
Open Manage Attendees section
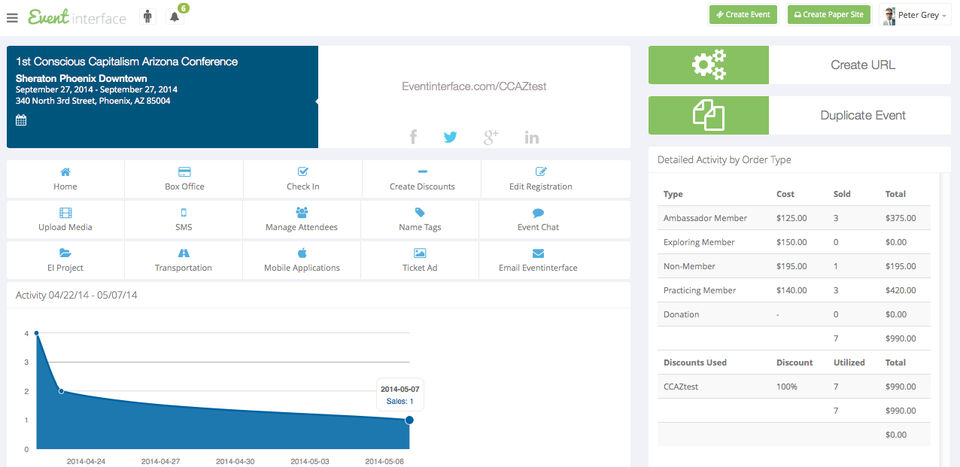302,219
